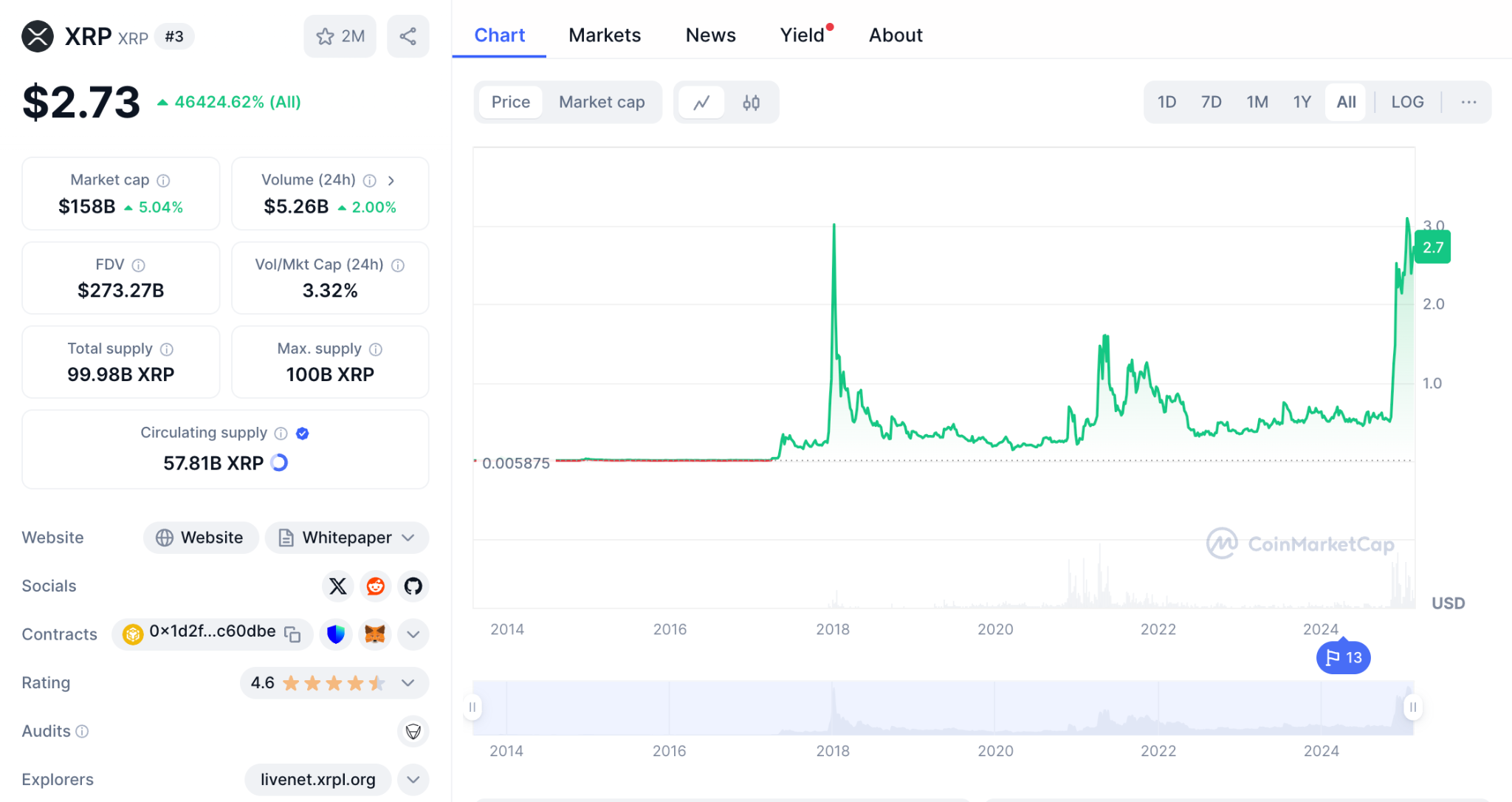This screenshot has height=802, width=1512.
Task: Switch to the Markets tab
Action: 605,35
